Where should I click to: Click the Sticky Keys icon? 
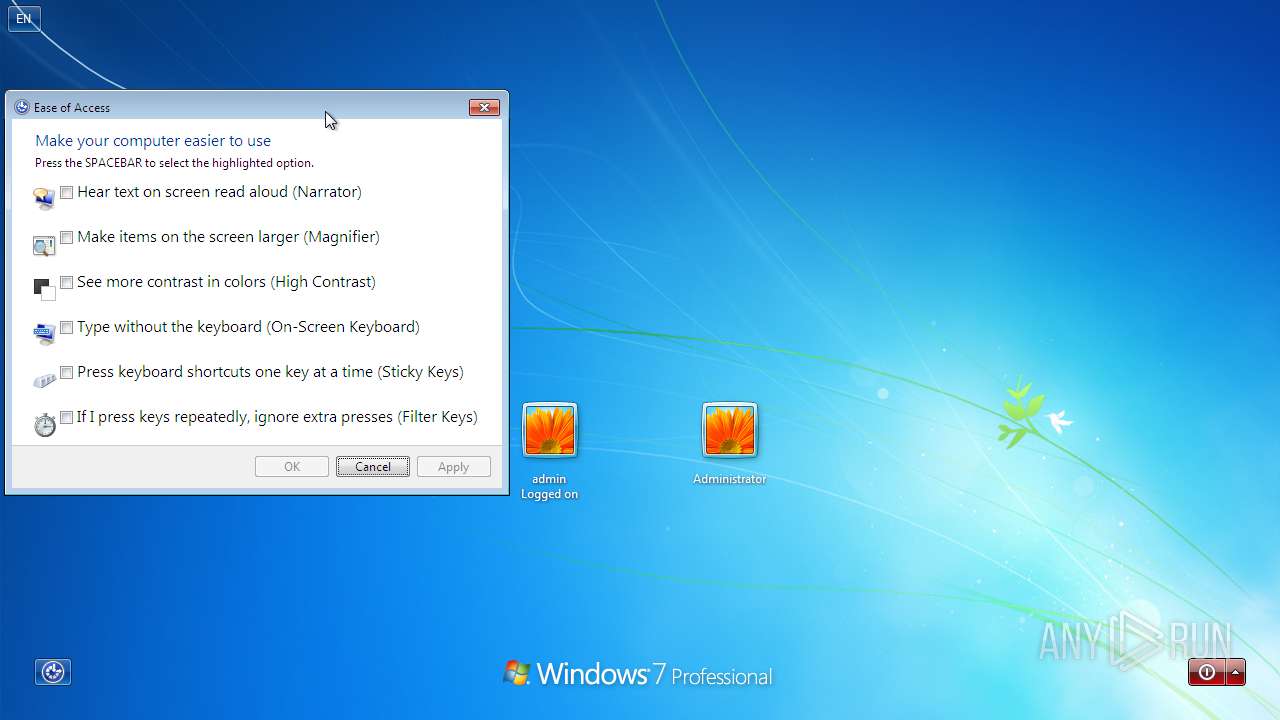[x=44, y=380]
